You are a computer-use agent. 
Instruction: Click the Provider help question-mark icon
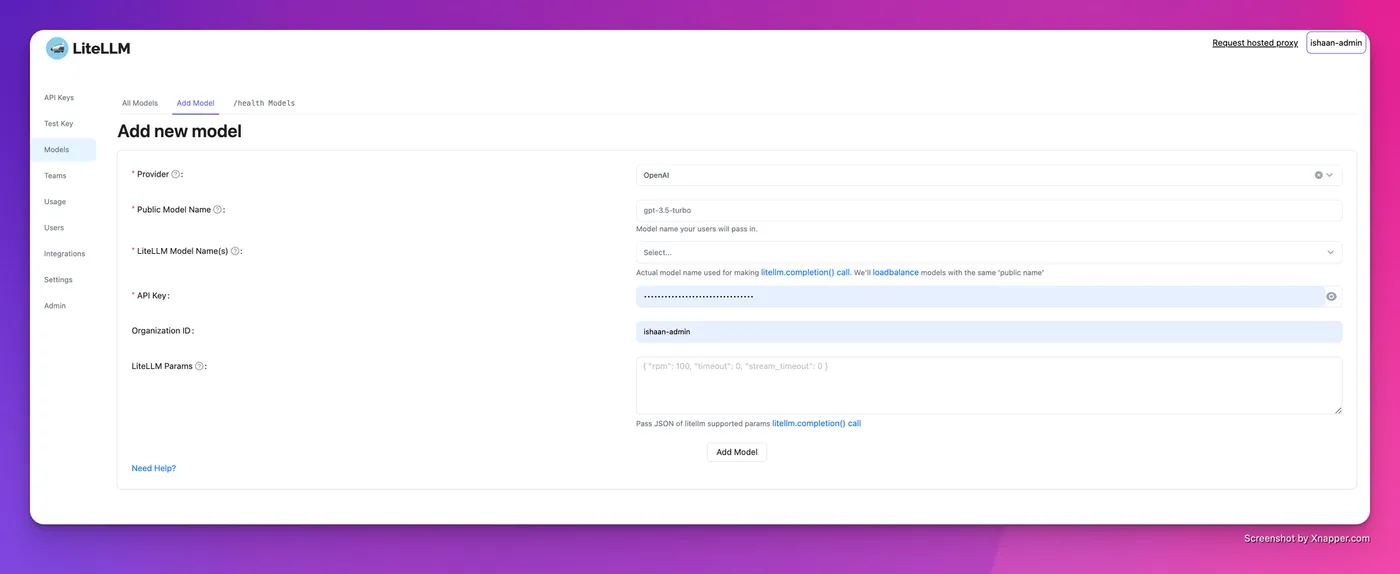[x=176, y=174]
